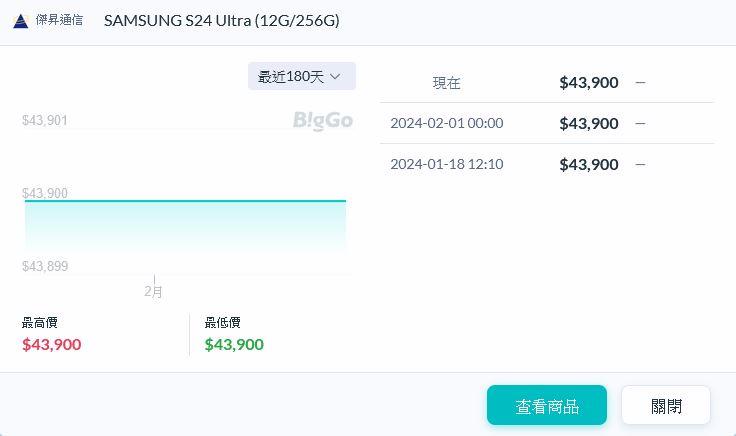
Task: Click the SAMSUNG S24 Ultra product title
Action: [221, 21]
